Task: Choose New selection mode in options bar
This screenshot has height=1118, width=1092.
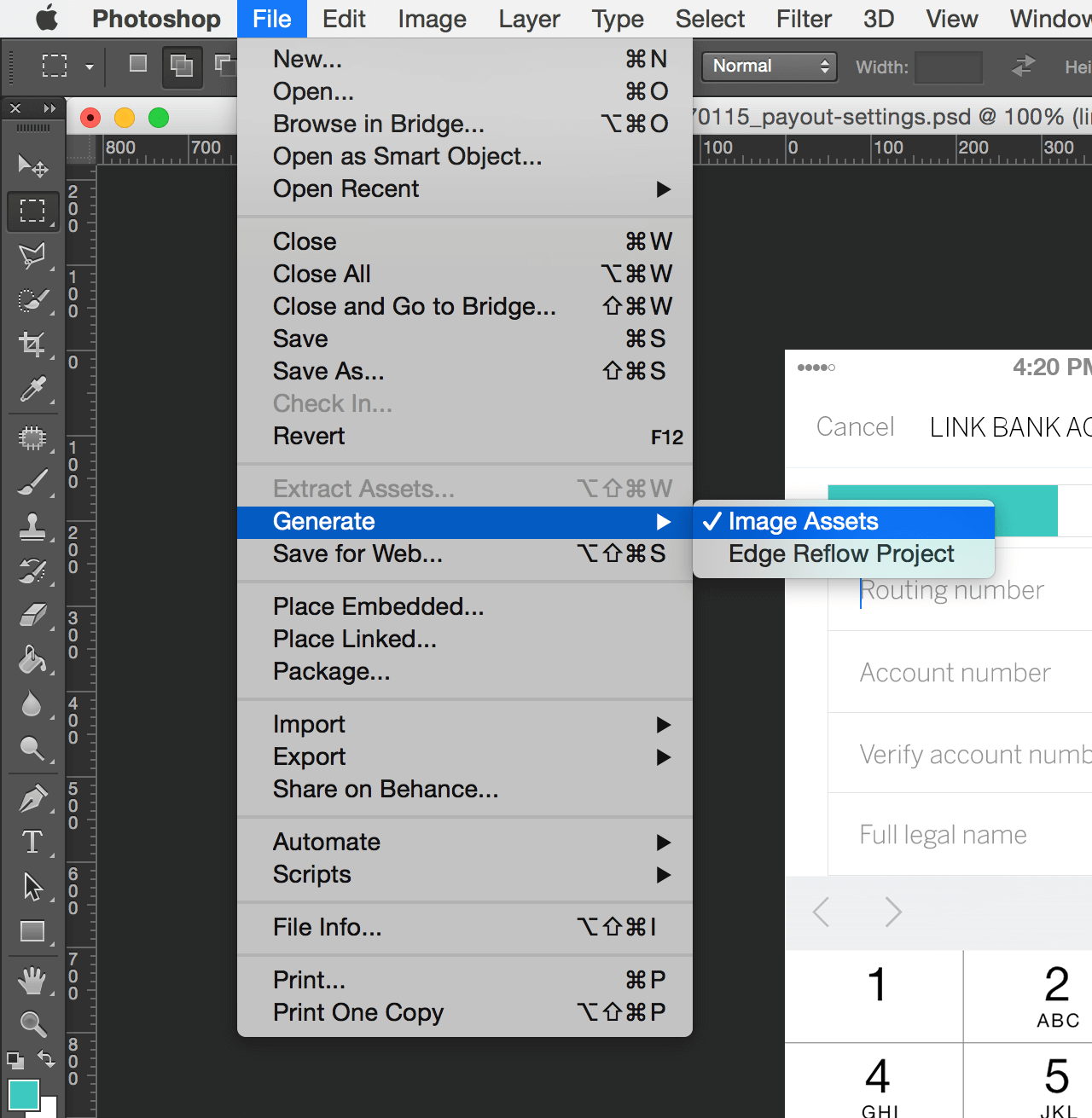Action: pos(137,64)
